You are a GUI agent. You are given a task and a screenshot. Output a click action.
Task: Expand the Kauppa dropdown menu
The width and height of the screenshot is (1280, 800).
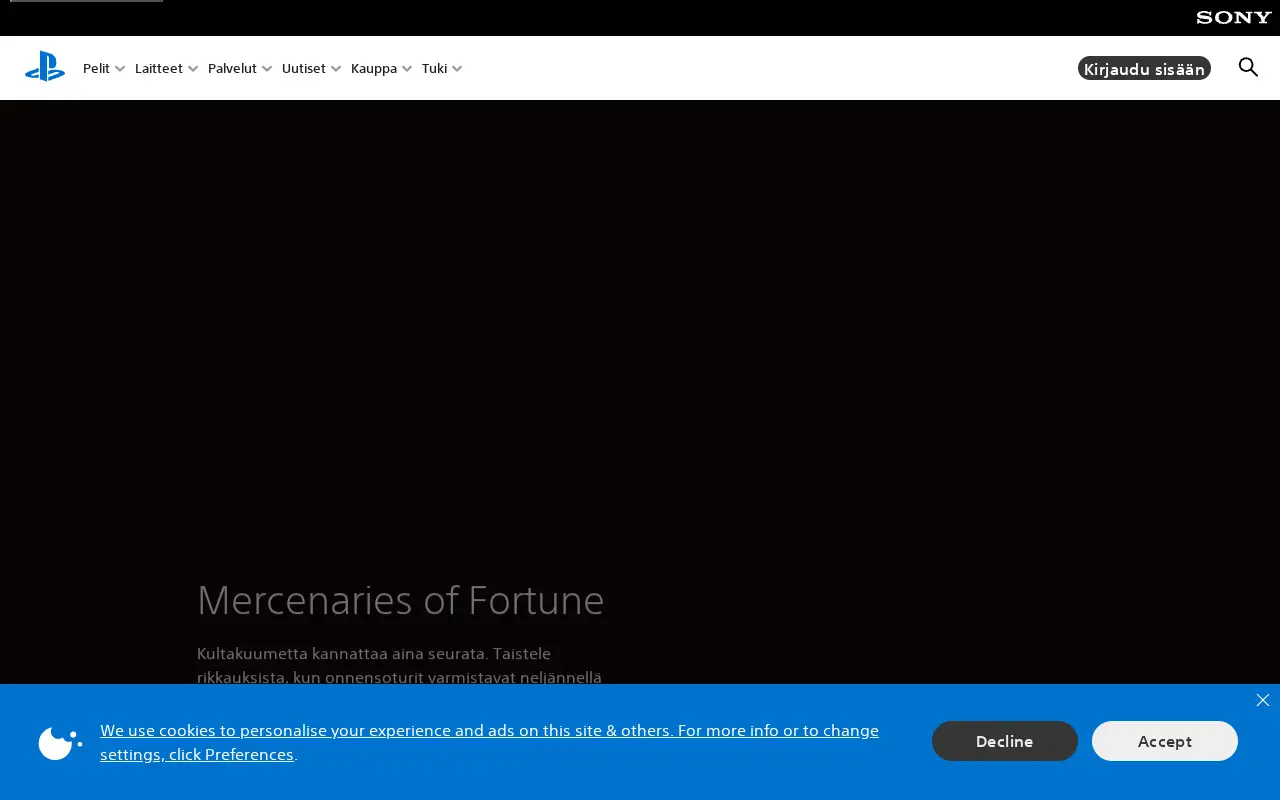[382, 68]
